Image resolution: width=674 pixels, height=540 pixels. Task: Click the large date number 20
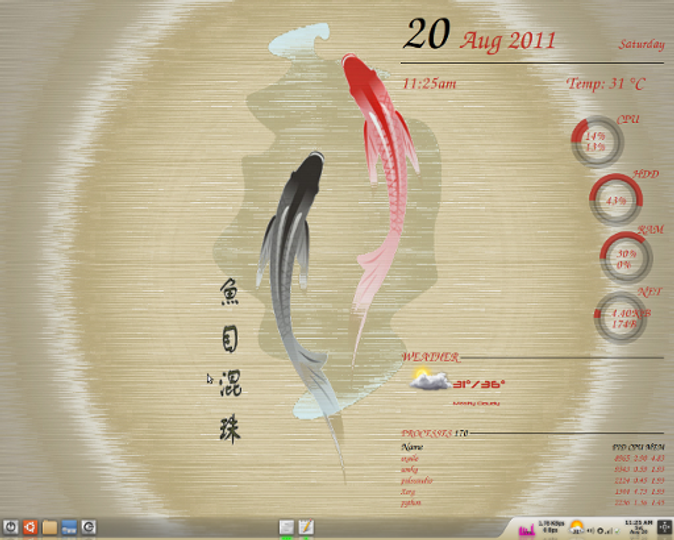tap(426, 34)
